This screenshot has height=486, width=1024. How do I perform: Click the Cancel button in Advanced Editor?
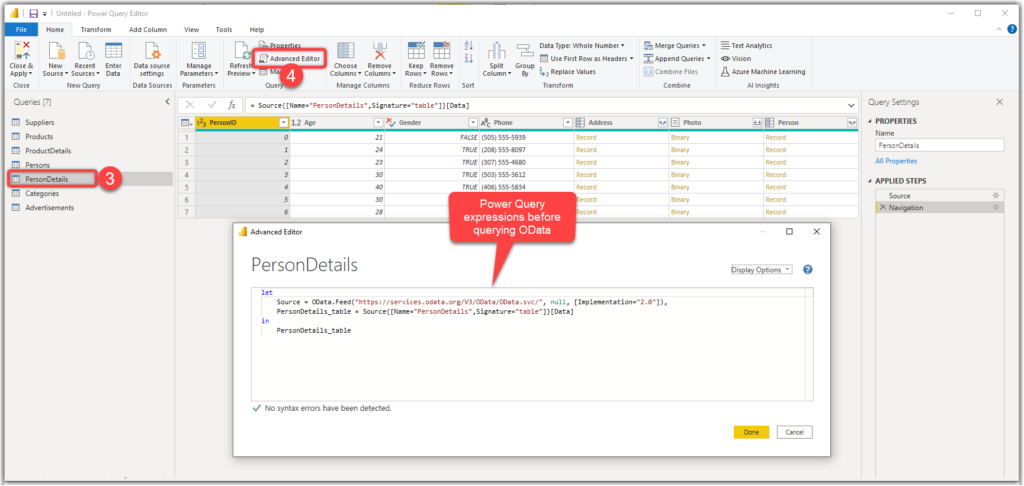(x=795, y=432)
